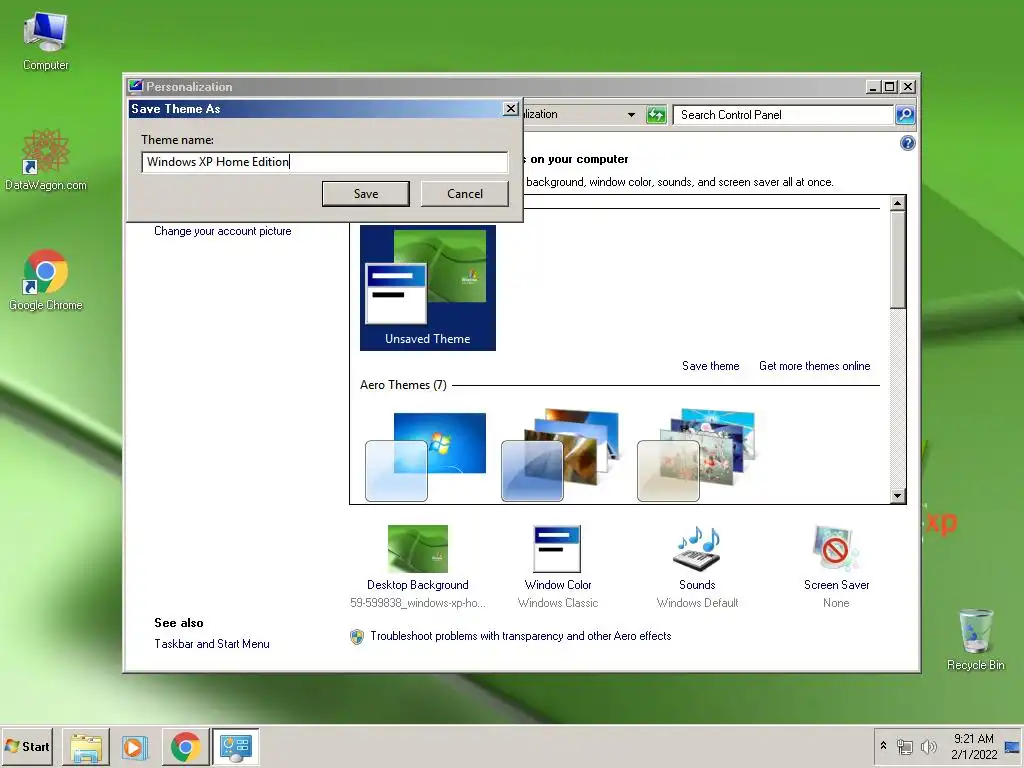
Task: Click the Search Control Panel box
Action: [x=783, y=115]
